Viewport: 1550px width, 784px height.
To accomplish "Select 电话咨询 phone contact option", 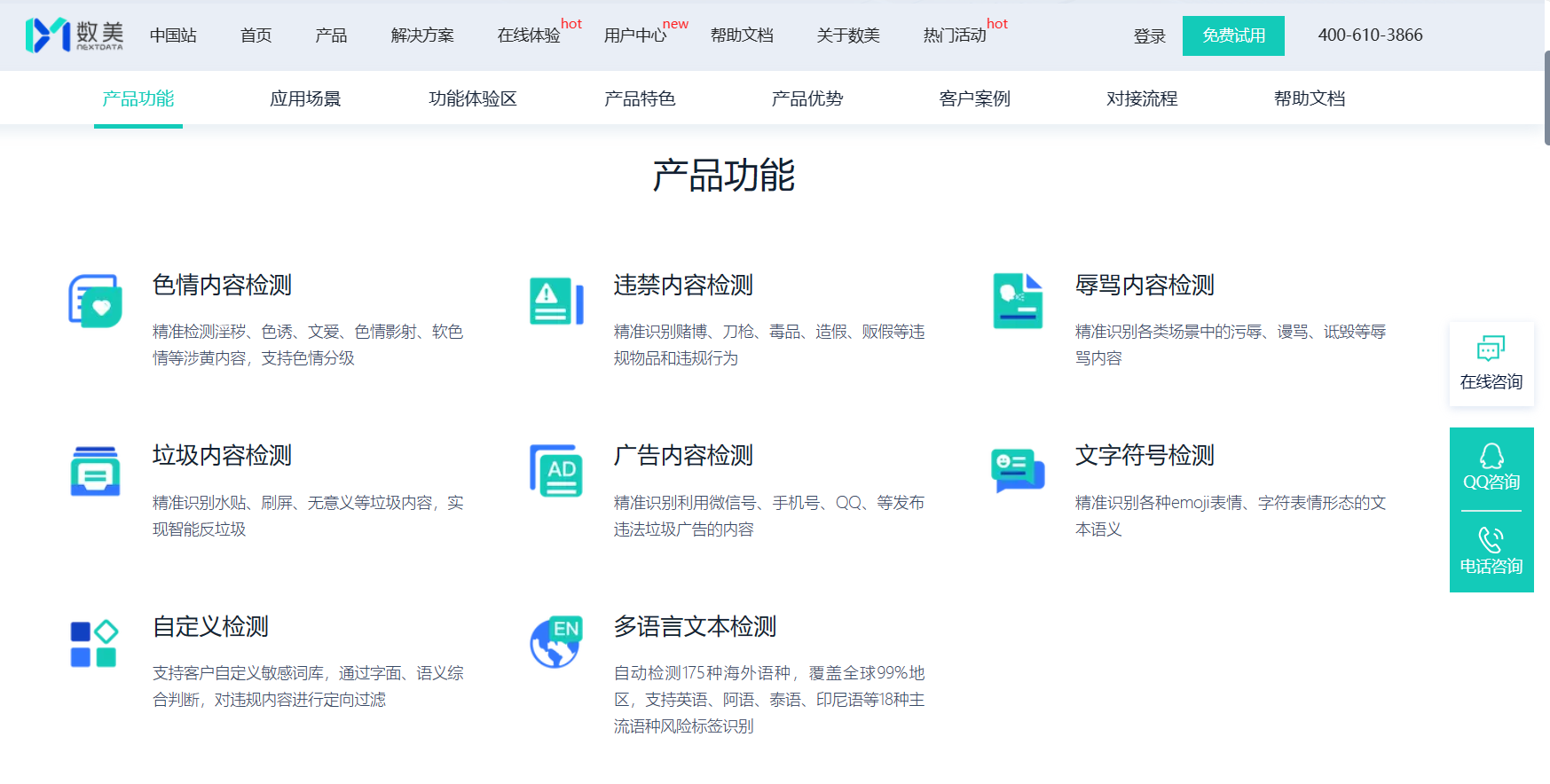I will point(1491,551).
